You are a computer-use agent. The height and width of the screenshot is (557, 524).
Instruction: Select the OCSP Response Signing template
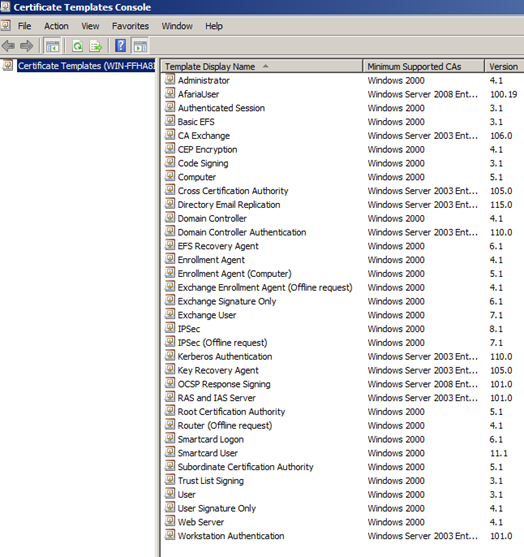click(x=224, y=384)
